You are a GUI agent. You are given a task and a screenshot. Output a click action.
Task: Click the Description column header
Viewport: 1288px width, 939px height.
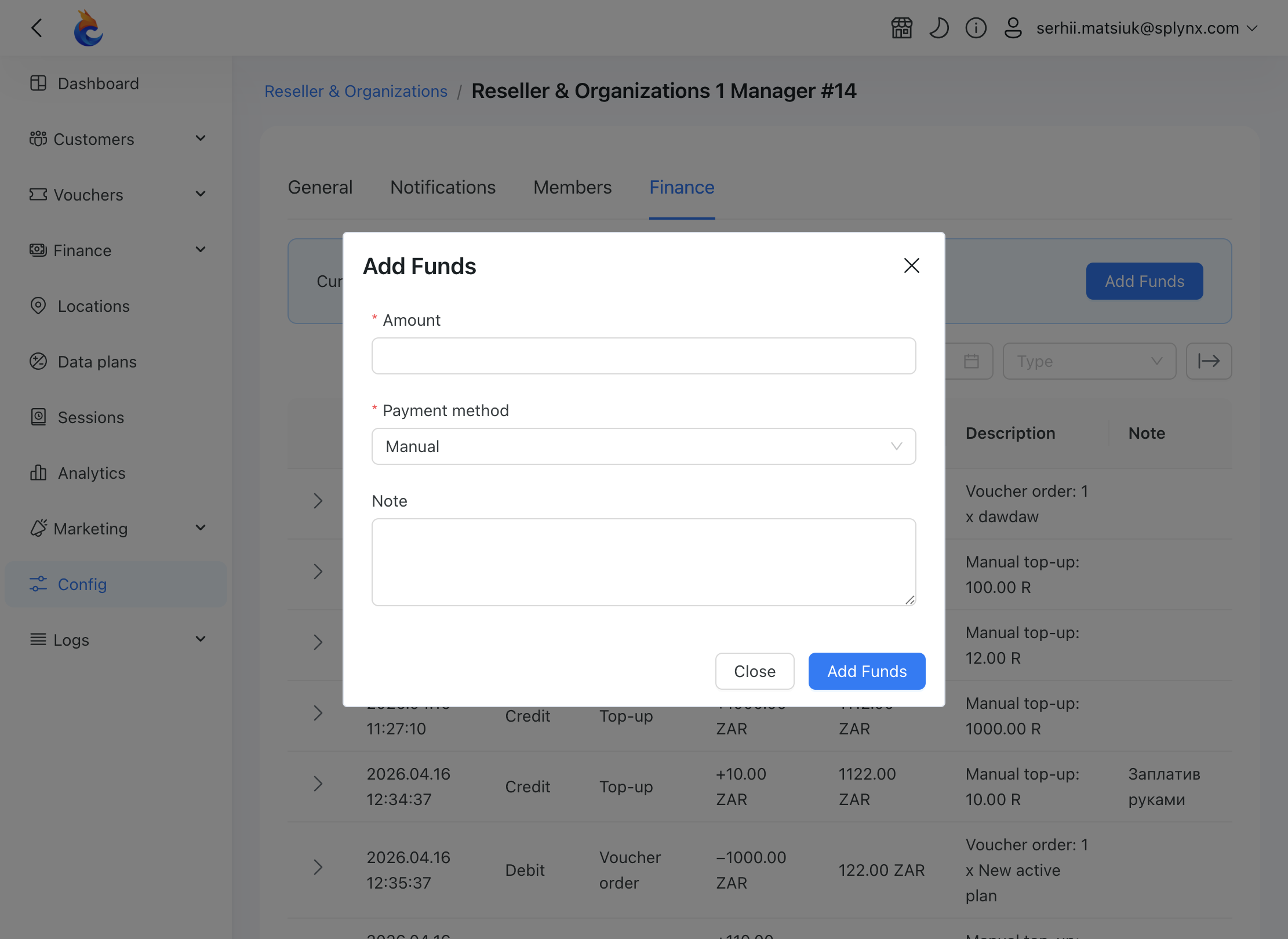click(x=1010, y=433)
